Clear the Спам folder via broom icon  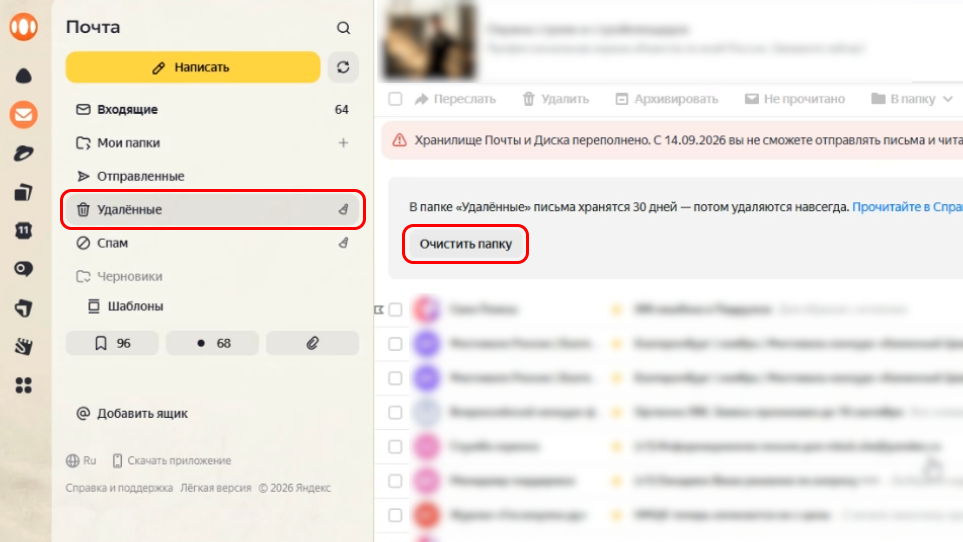344,243
